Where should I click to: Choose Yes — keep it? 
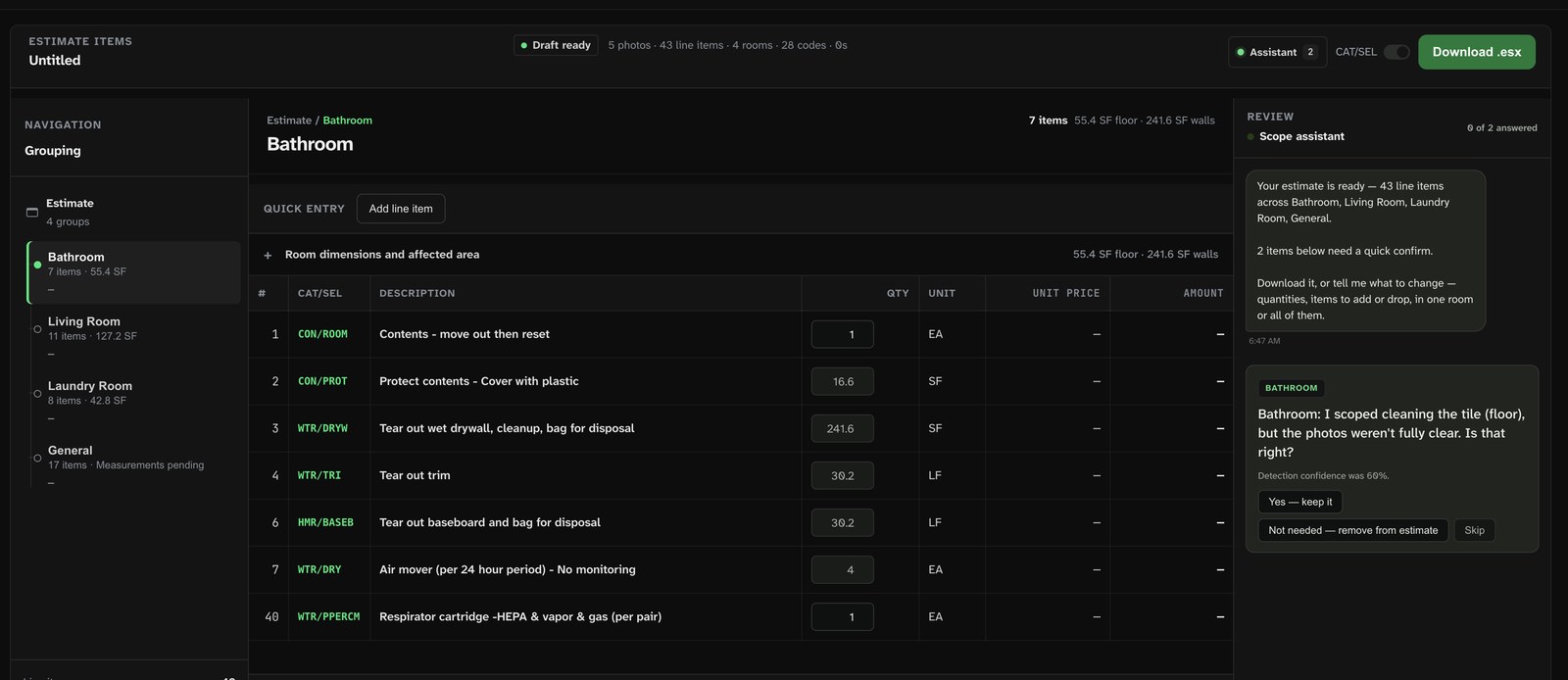tap(1299, 502)
